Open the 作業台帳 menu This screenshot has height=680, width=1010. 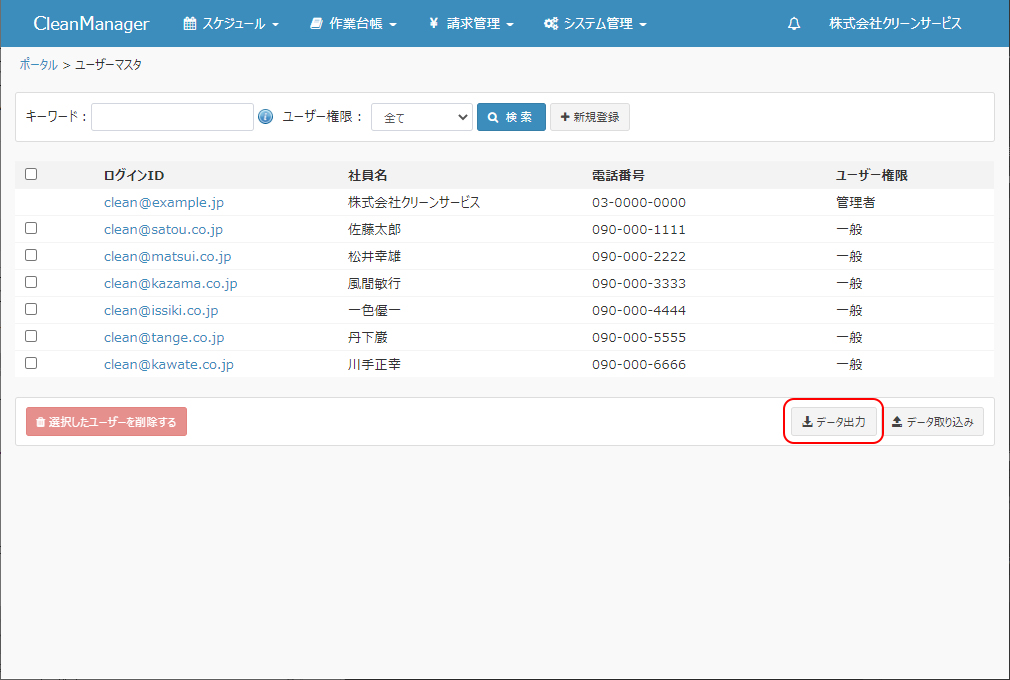353,24
